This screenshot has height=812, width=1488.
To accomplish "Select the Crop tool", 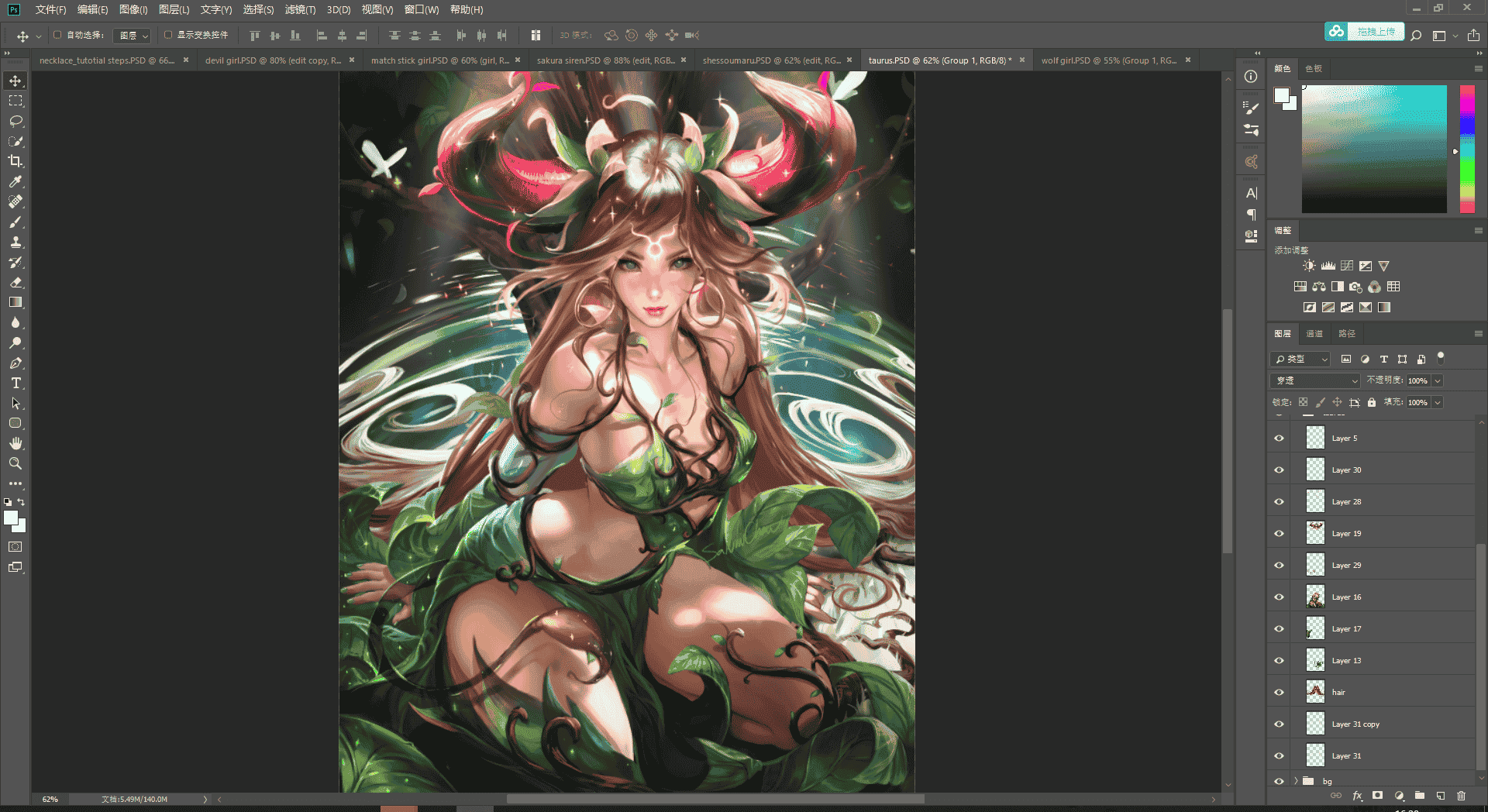I will (15, 161).
